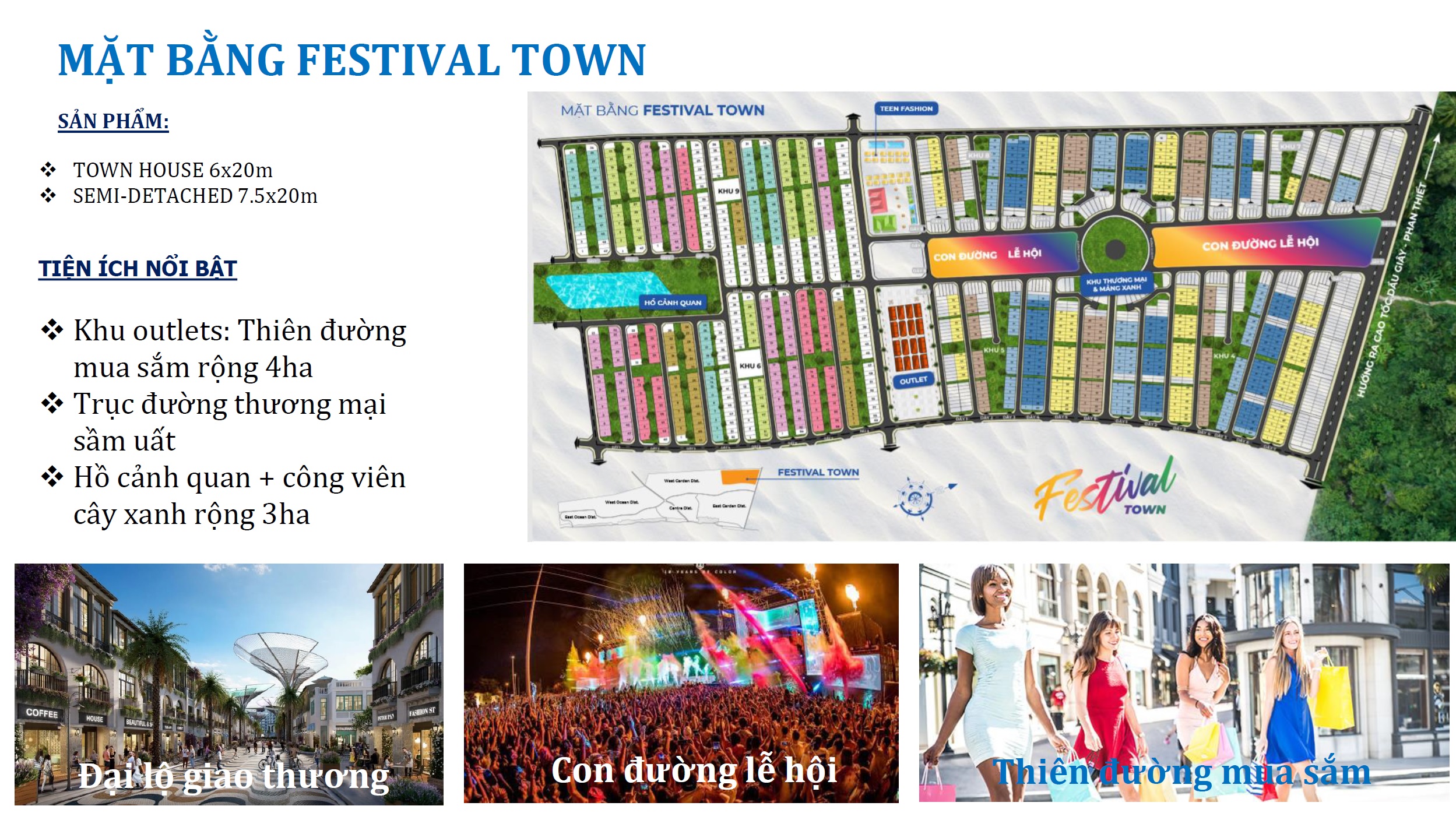Click the "KHU 9" zone label
Viewport: 1456px width, 820px height.
[728, 191]
